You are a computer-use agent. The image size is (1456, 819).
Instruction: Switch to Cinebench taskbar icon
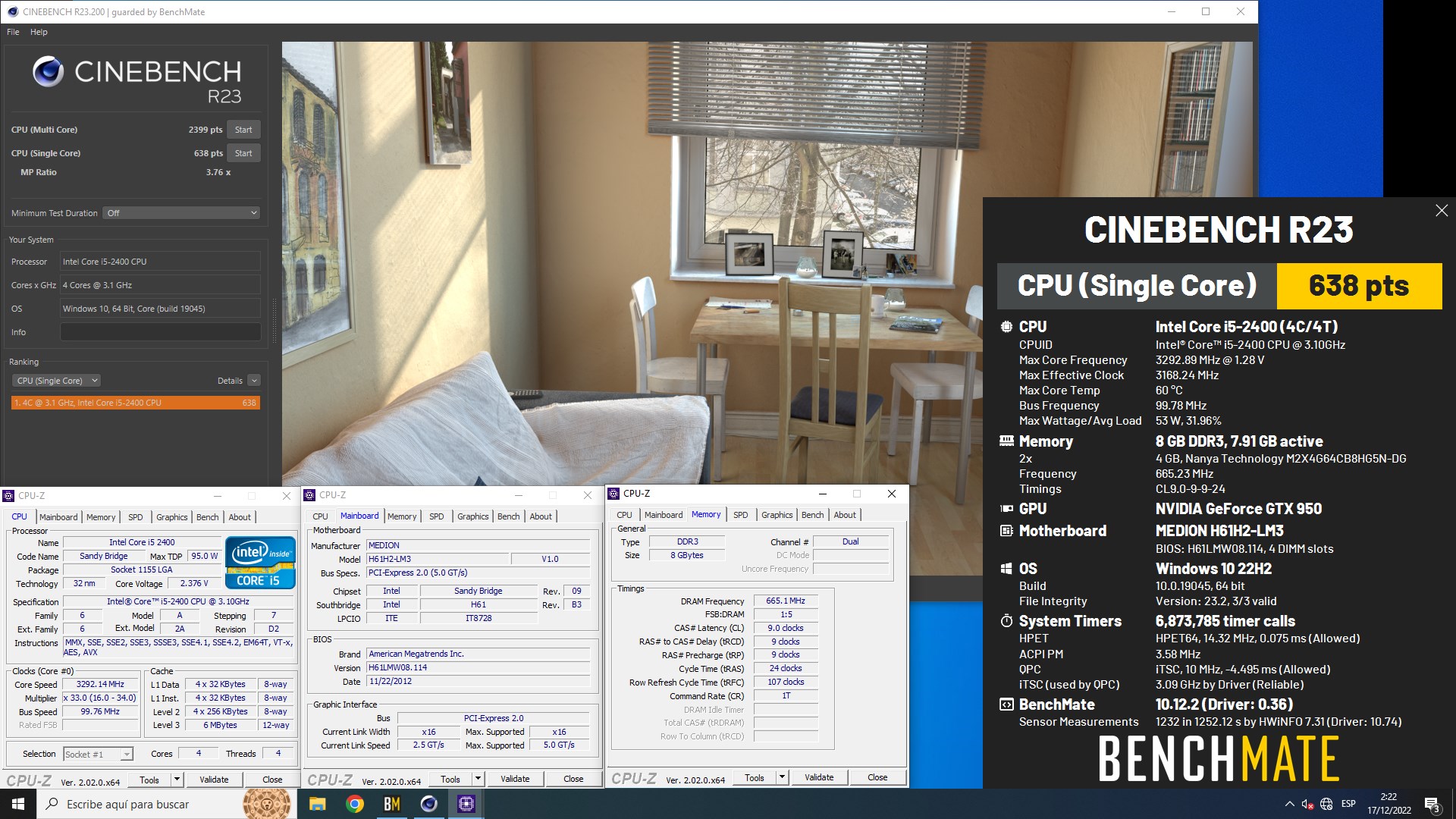click(x=428, y=804)
